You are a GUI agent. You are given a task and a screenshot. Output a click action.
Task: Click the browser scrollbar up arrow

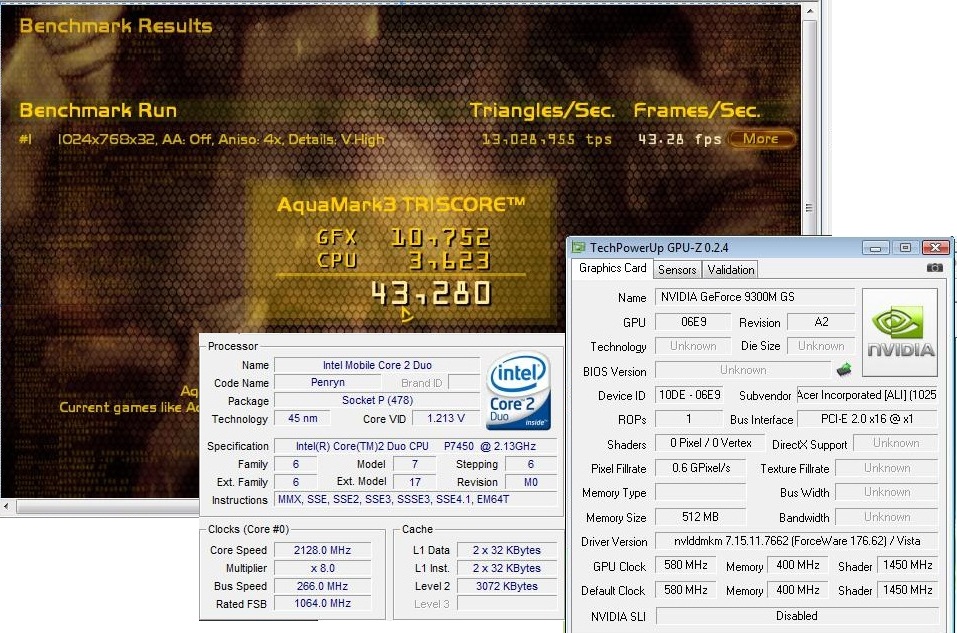(810, 11)
